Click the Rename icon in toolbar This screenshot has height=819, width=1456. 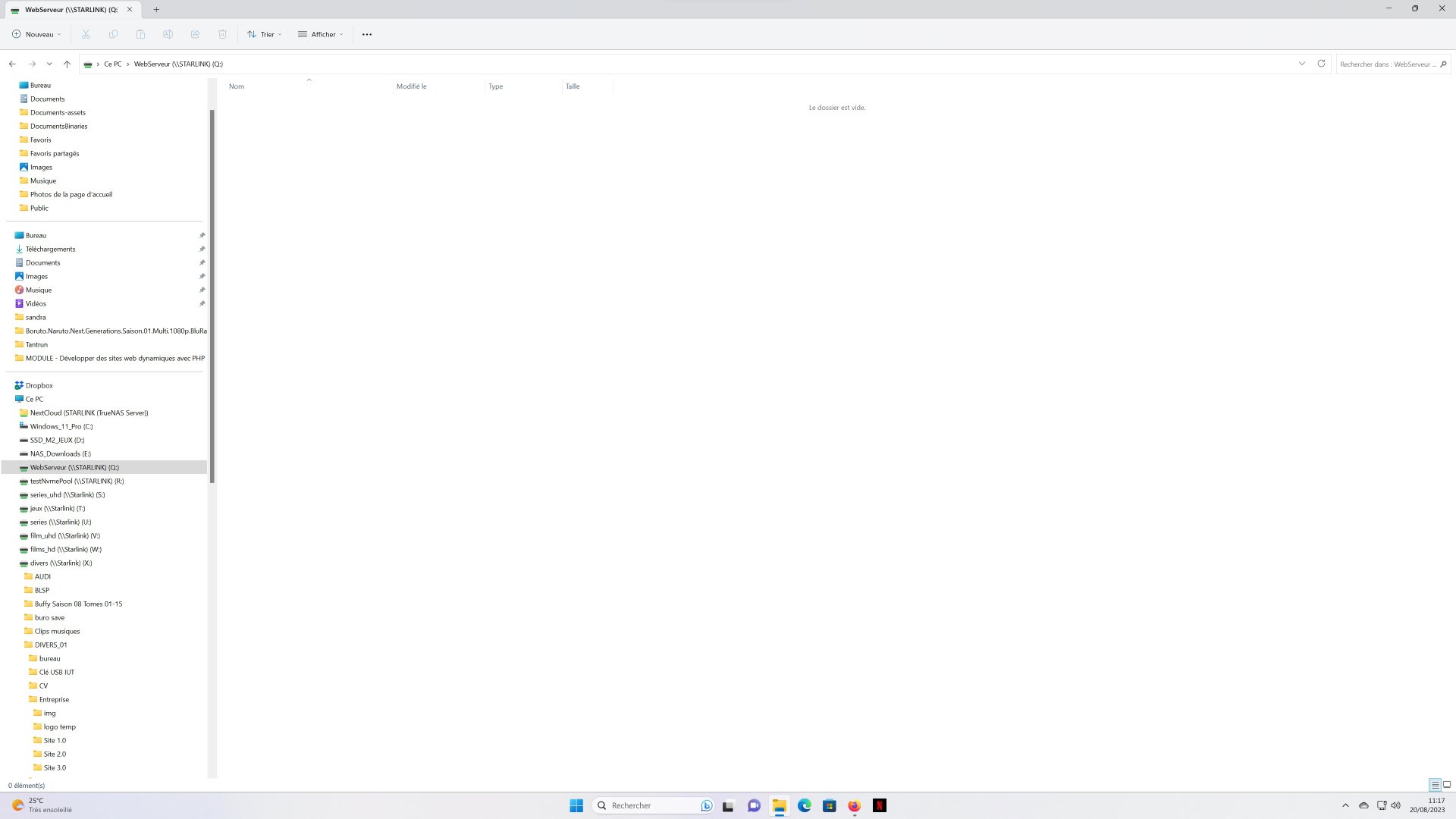click(x=168, y=34)
